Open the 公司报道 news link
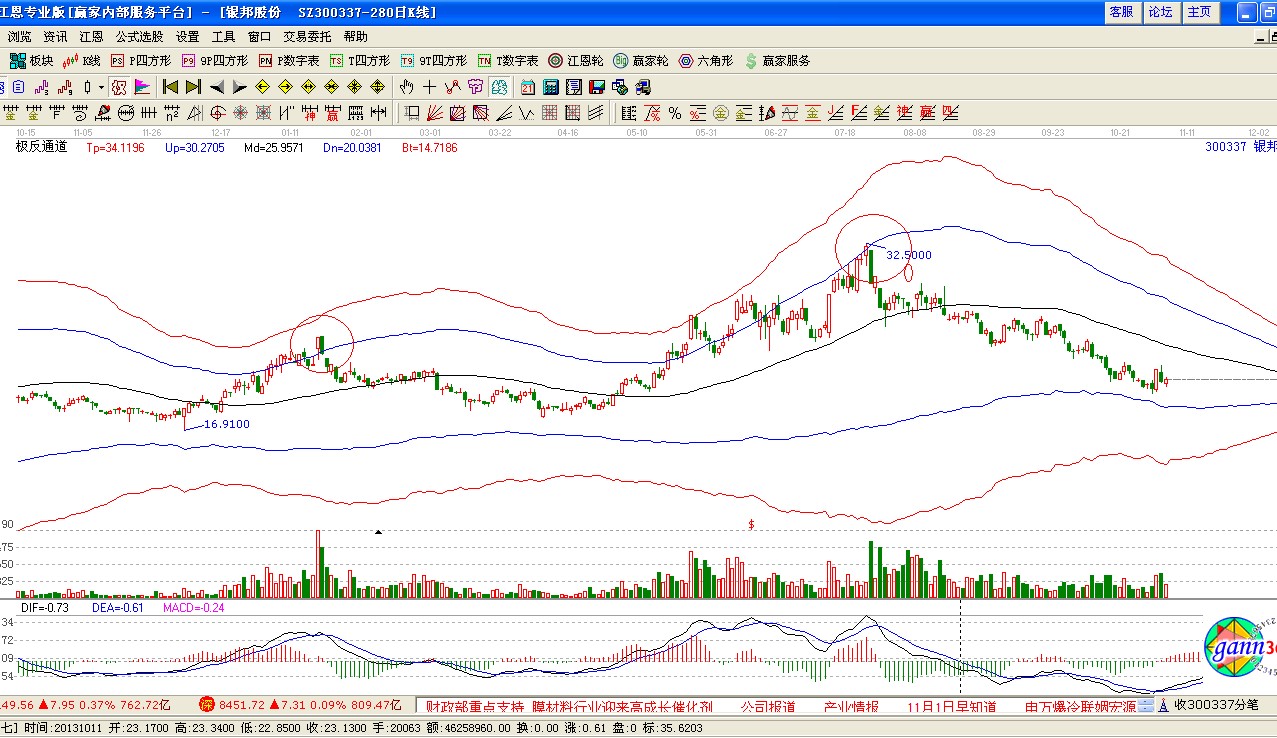 (767, 706)
